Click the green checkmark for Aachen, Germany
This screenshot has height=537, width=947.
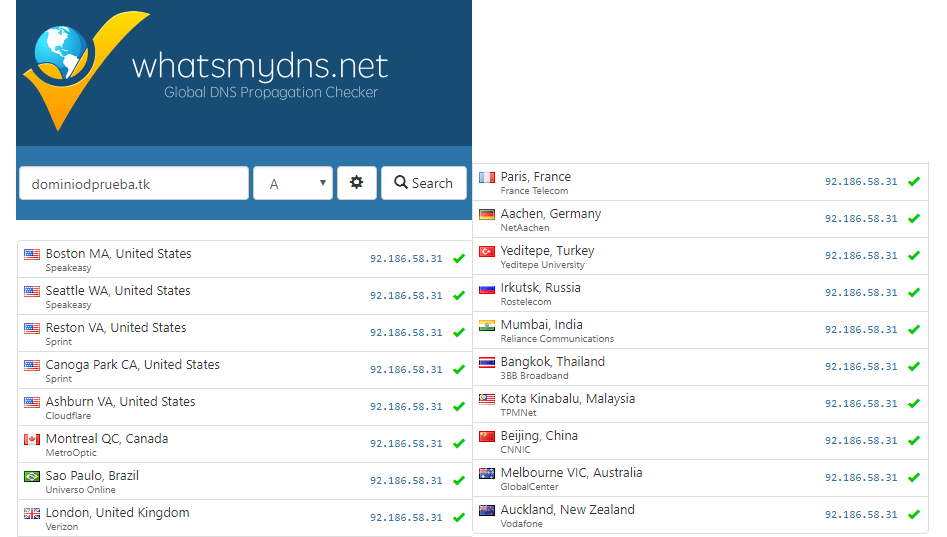[x=913, y=219]
